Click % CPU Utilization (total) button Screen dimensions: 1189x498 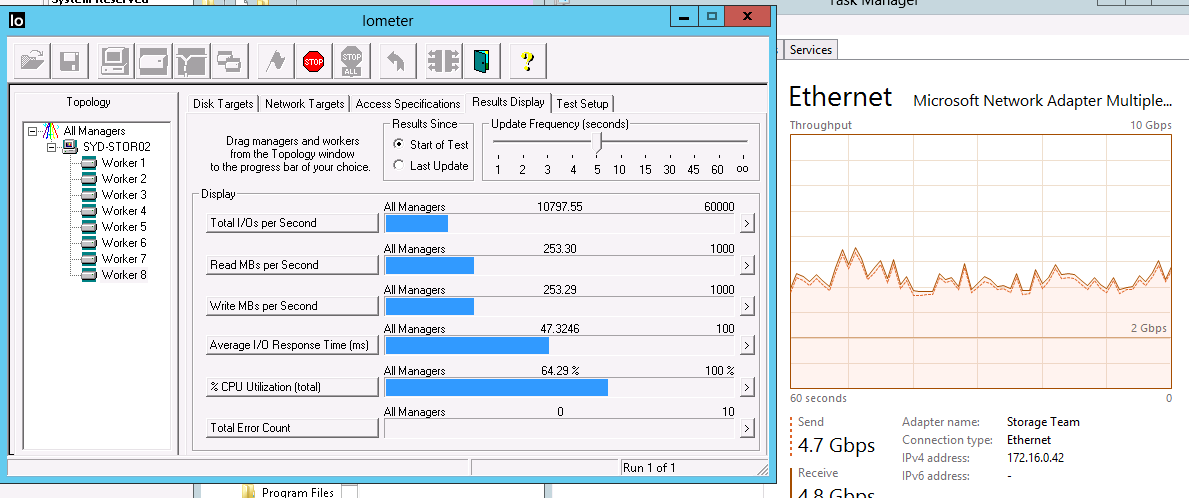coord(293,387)
